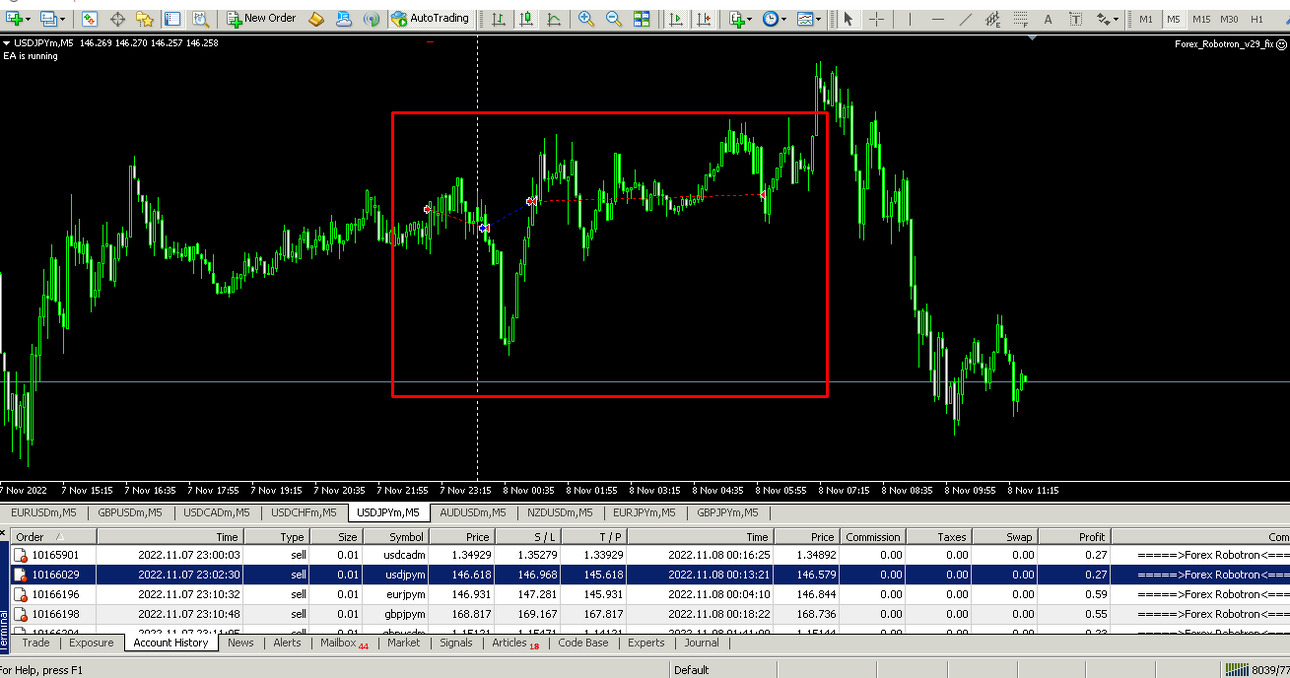Open the Templates dropdown
This screenshot has width=1290, height=678.
(x=808, y=19)
